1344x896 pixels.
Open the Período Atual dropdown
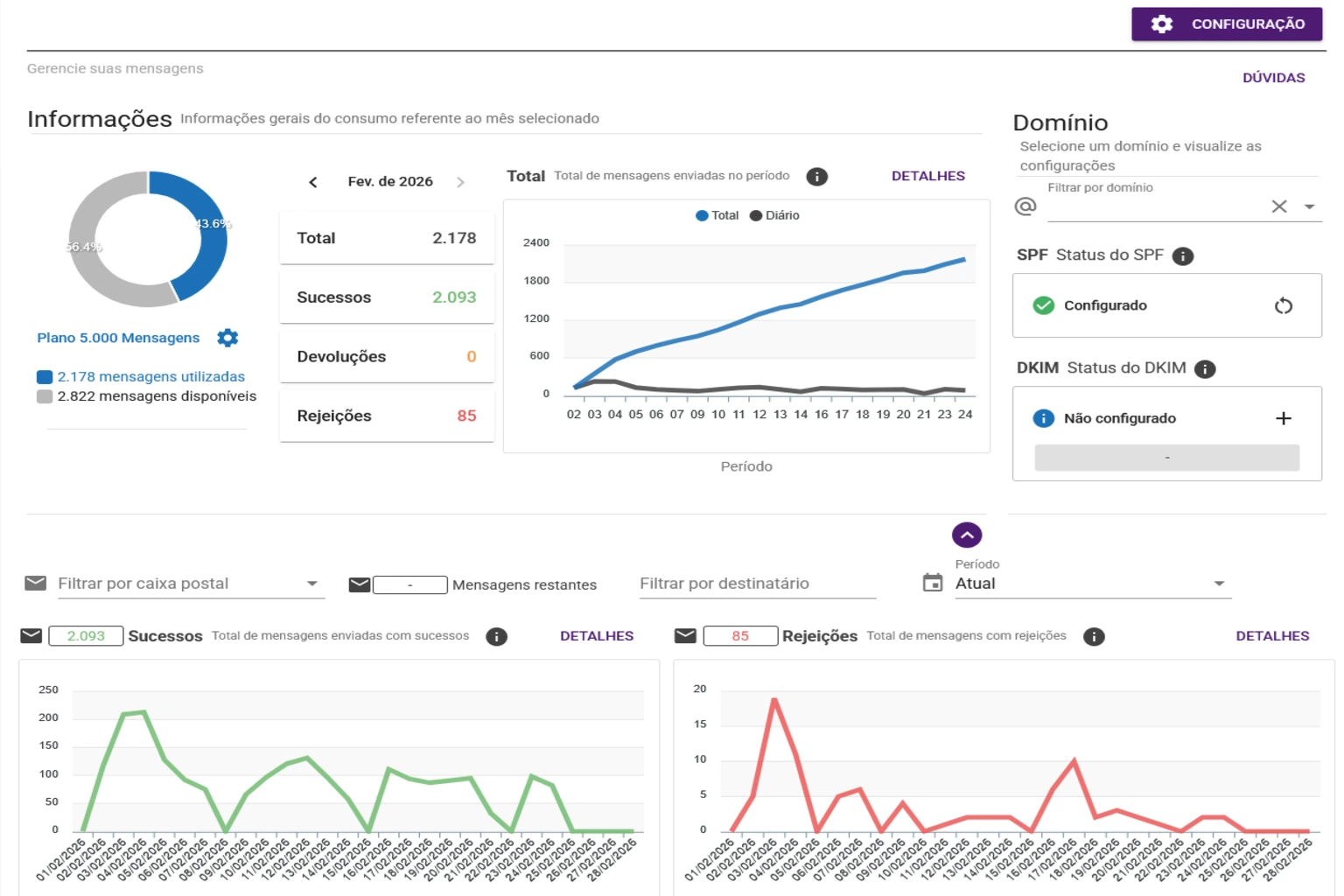1217,582
